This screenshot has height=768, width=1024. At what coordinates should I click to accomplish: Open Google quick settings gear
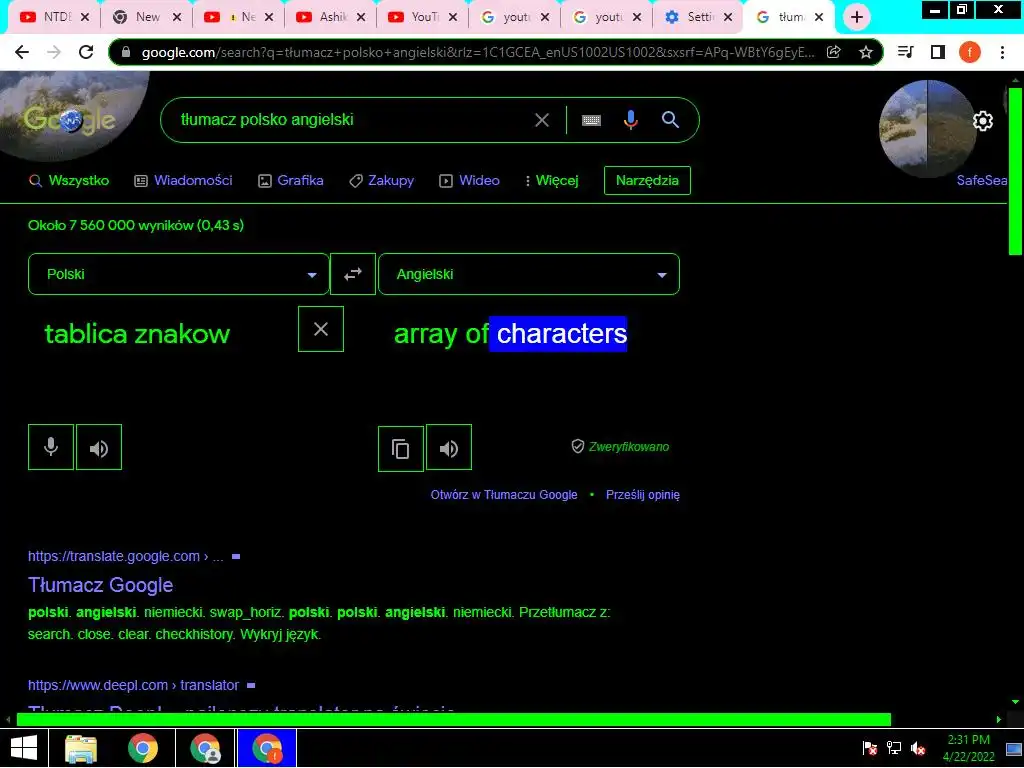click(x=983, y=121)
